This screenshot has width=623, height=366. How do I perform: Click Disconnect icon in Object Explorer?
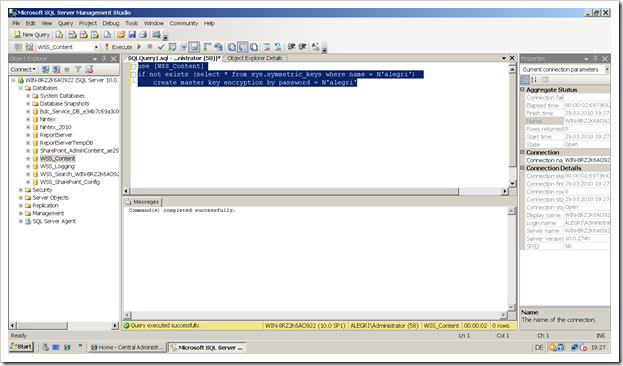56,70
